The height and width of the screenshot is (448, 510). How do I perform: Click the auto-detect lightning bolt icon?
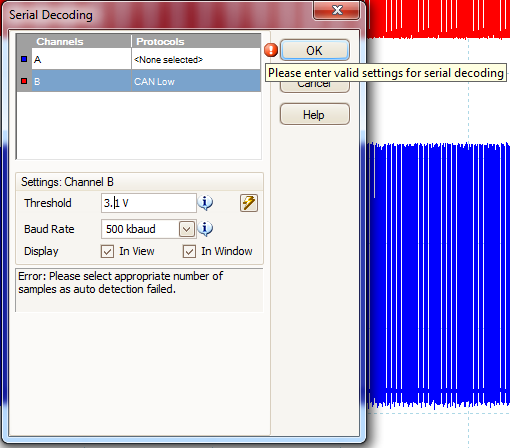coord(249,203)
